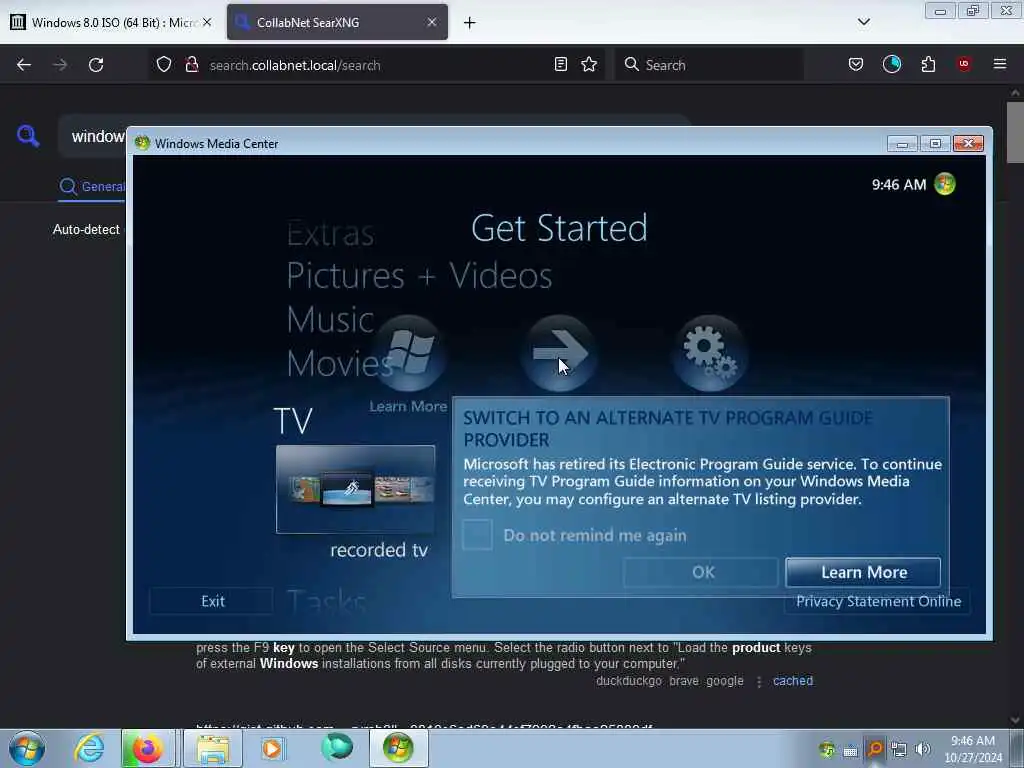Select the CollabNet SearXNG tab

[x=337, y=22]
